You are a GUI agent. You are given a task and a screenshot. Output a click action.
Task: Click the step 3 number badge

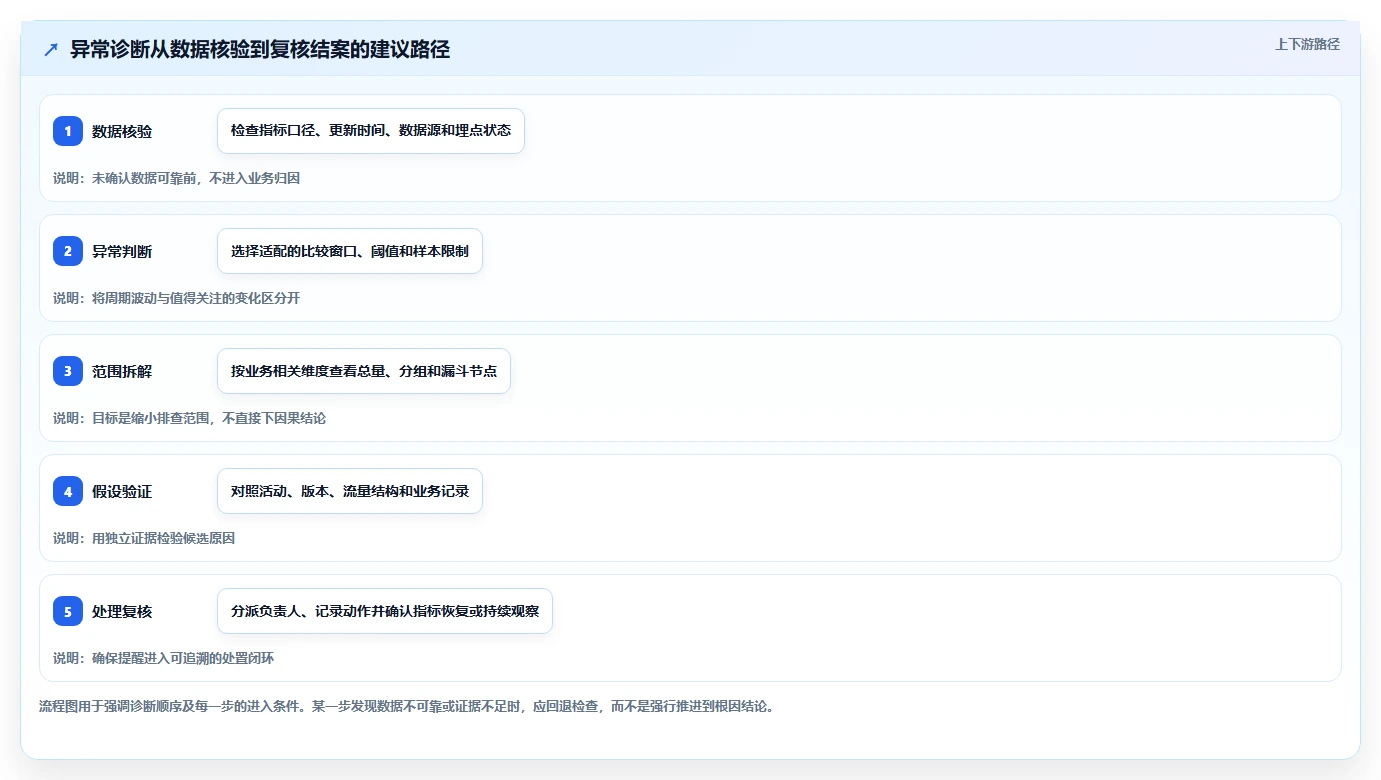68,371
